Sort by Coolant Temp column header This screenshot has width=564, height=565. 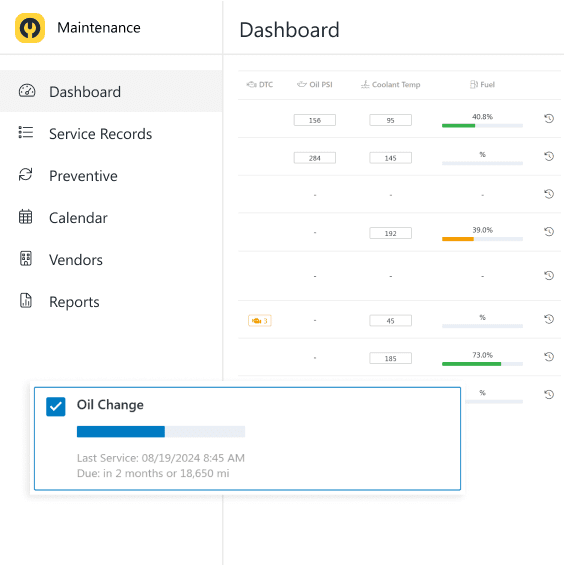(391, 84)
